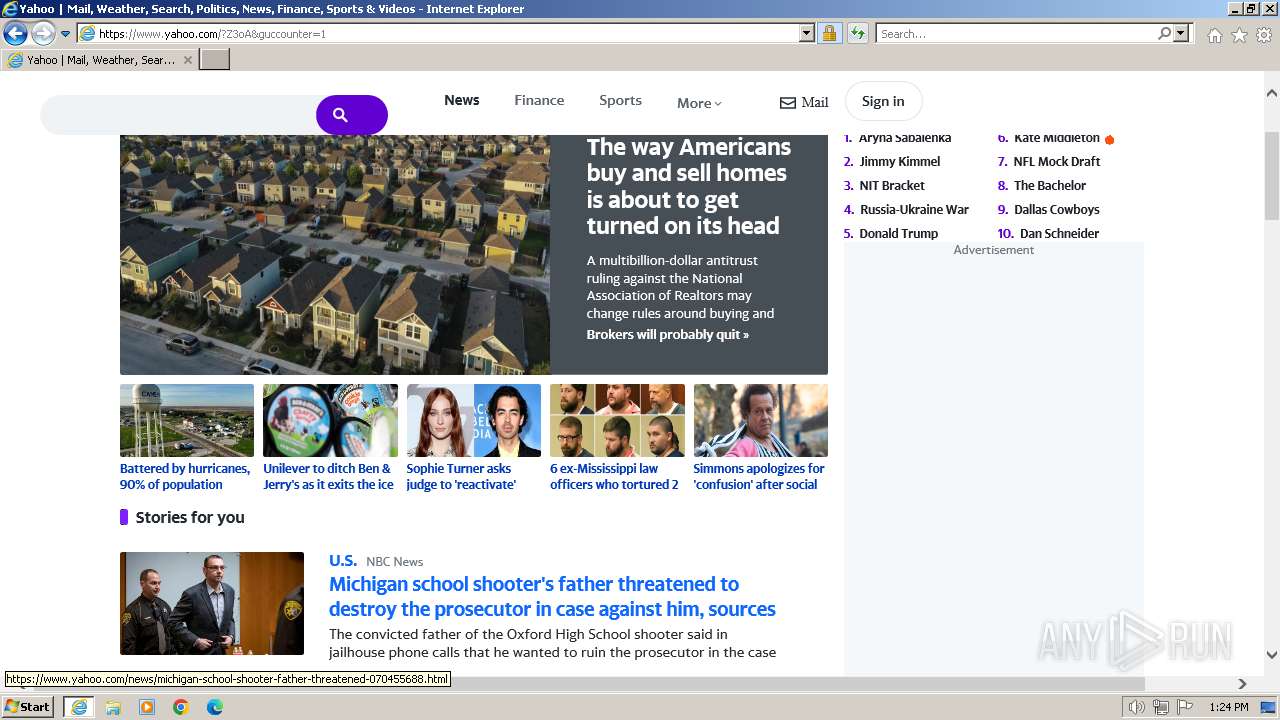This screenshot has height=720, width=1280.
Task: Select trending topic Dan Schneider
Action: point(1059,233)
